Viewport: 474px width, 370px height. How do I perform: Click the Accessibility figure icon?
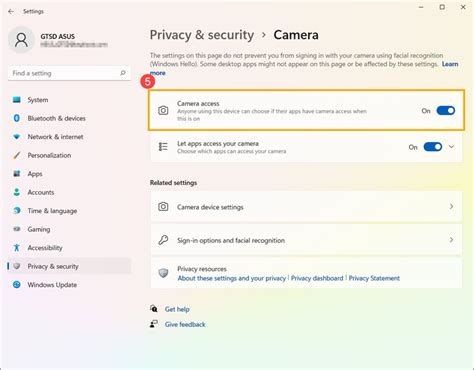point(17,247)
